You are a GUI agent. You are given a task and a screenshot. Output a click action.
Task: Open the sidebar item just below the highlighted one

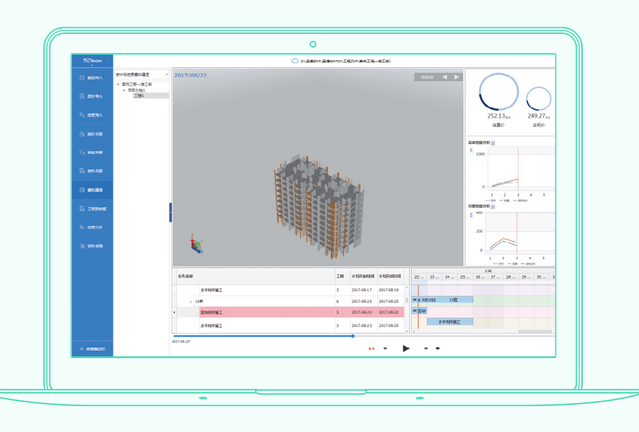pos(92,209)
